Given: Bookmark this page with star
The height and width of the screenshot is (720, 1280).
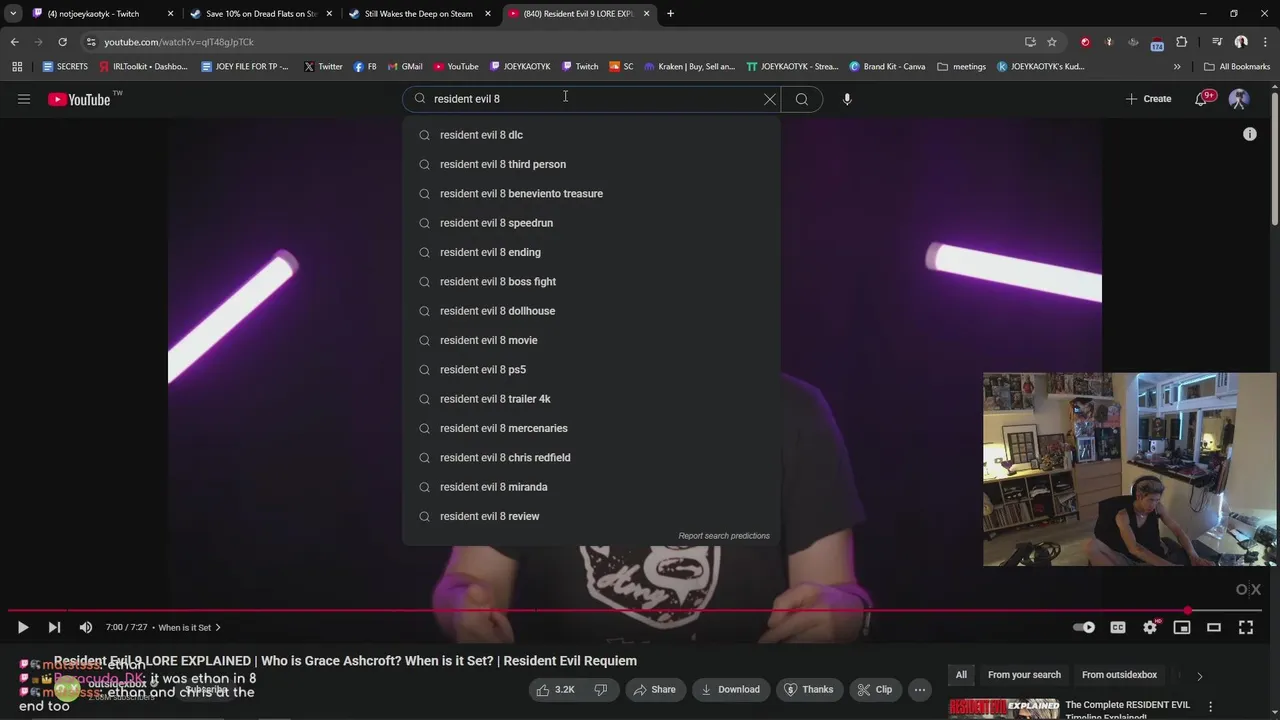Looking at the screenshot, I should 1052,42.
